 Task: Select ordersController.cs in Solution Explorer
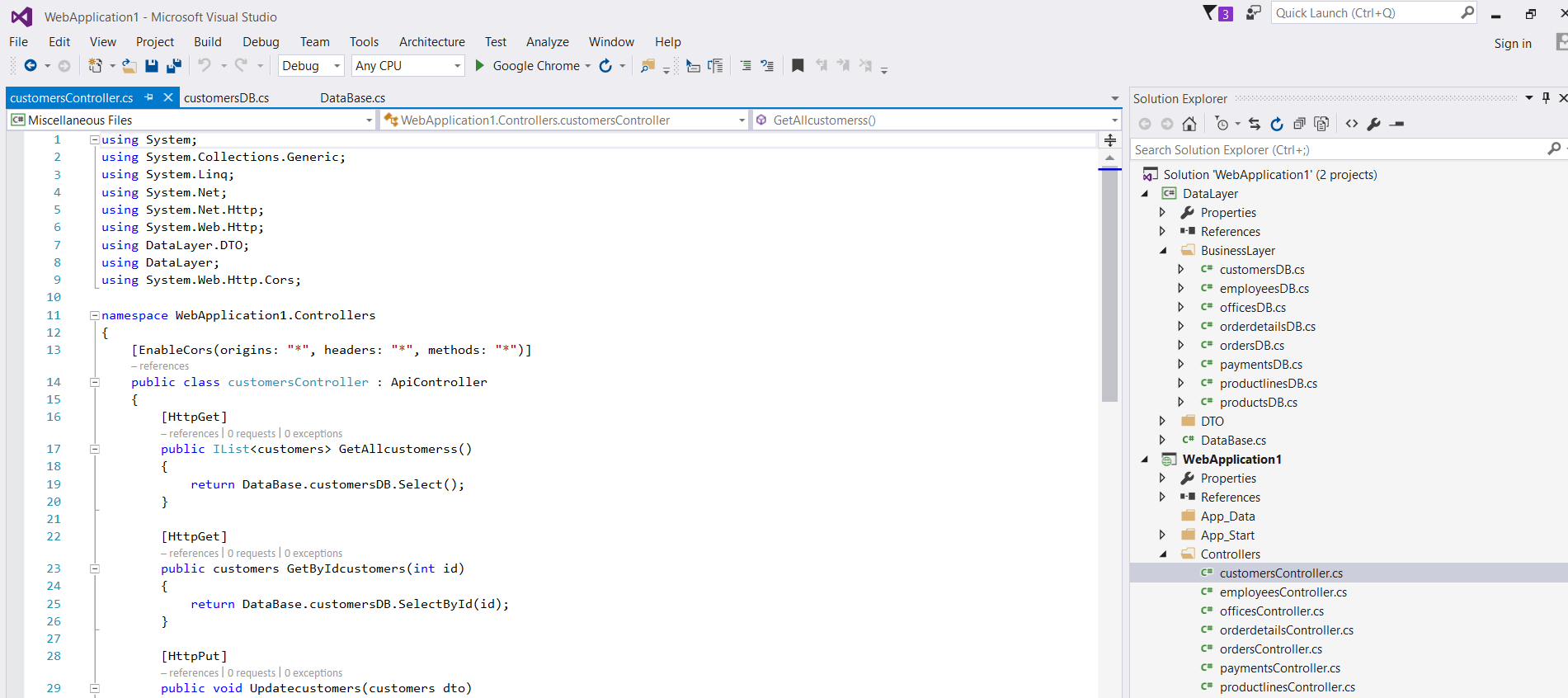(1271, 649)
